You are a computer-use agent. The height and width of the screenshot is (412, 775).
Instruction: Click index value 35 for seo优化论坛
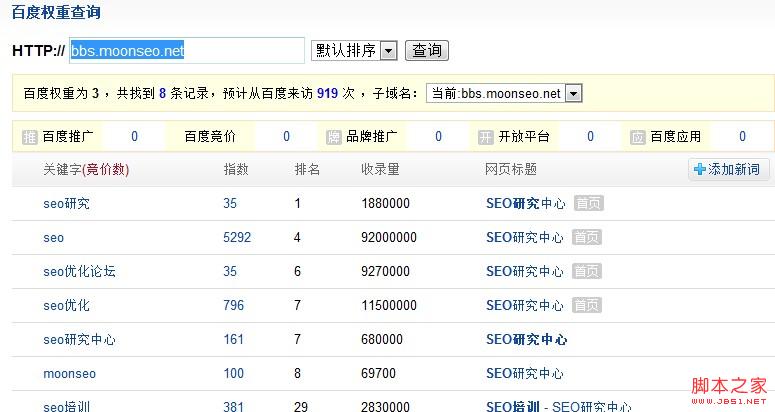[230, 271]
